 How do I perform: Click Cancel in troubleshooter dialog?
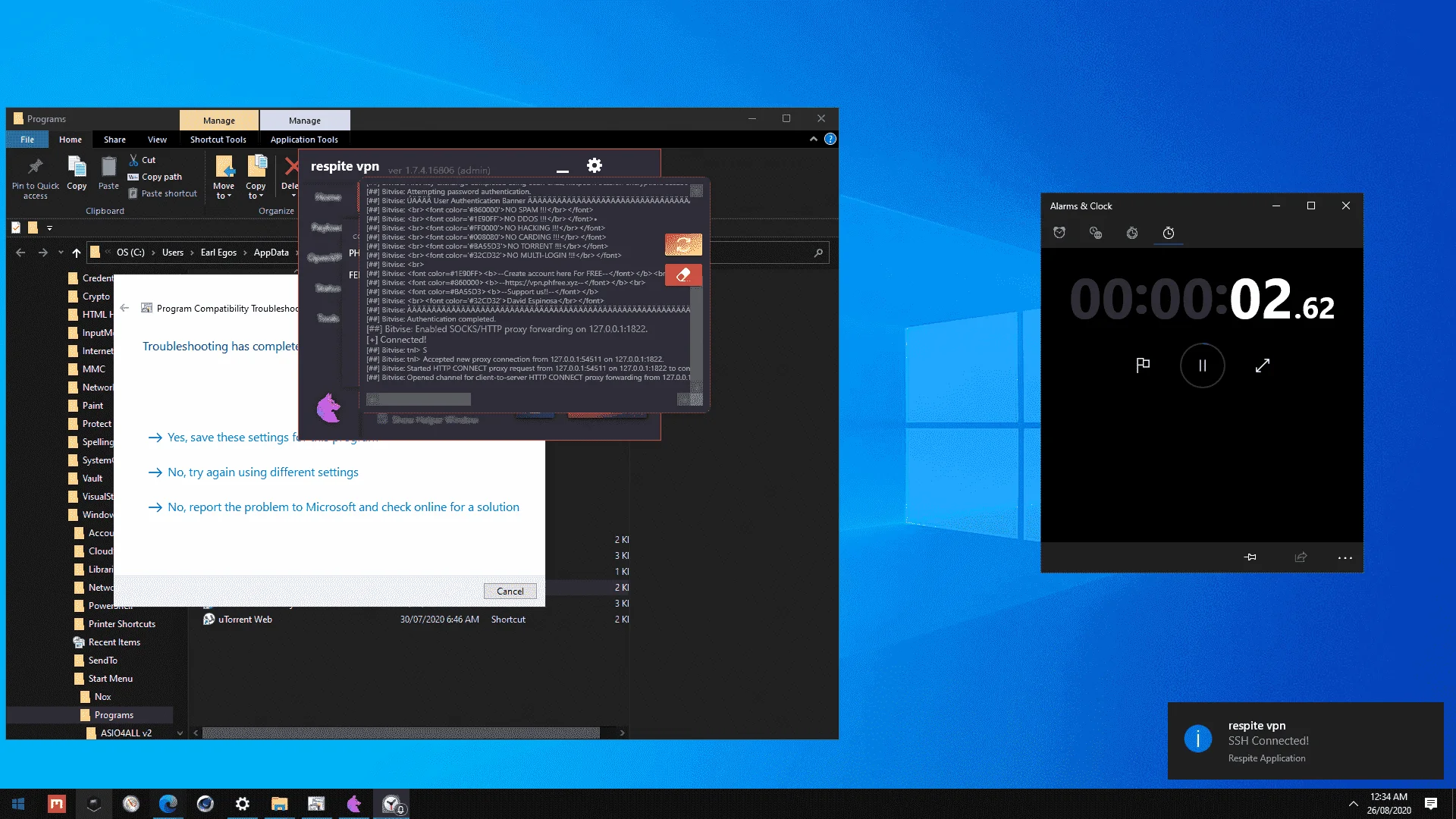(x=510, y=591)
